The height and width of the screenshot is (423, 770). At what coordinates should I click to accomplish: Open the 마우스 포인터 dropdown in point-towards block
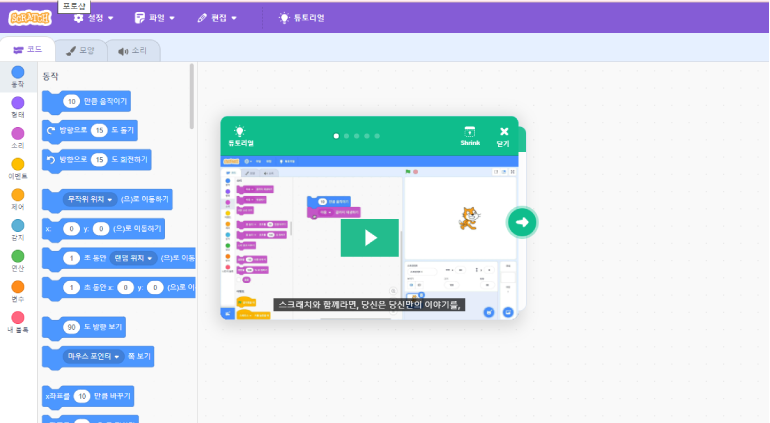pyautogui.click(x=93, y=357)
